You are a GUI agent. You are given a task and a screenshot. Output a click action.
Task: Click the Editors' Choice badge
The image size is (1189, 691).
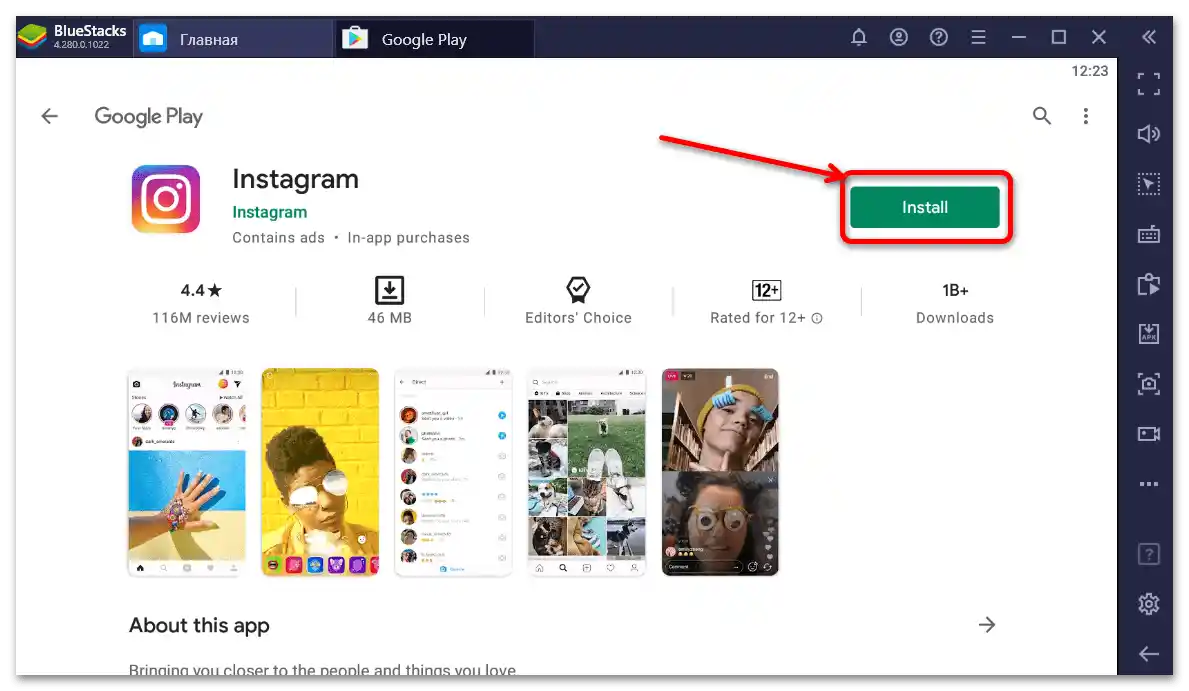[x=579, y=301]
